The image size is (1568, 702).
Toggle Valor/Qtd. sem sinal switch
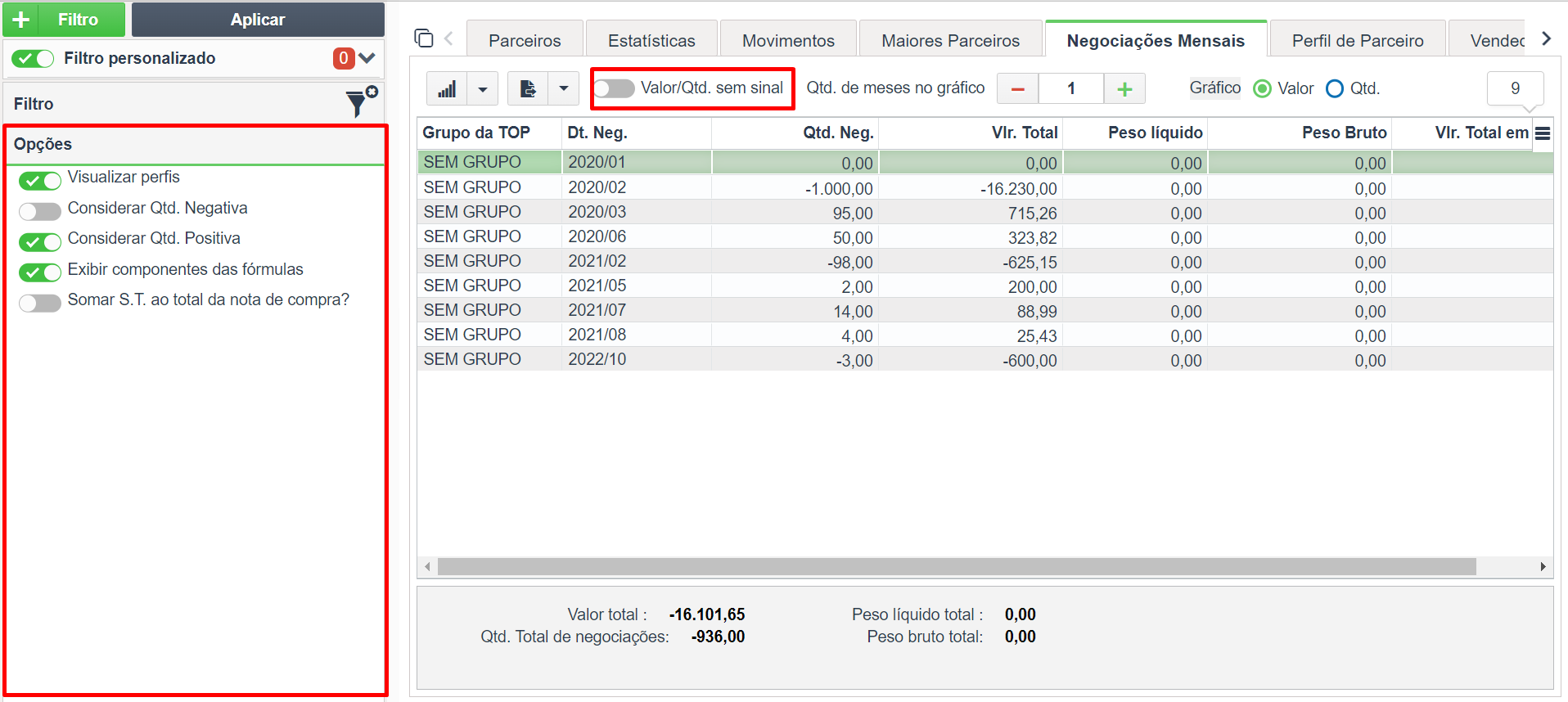(x=614, y=88)
